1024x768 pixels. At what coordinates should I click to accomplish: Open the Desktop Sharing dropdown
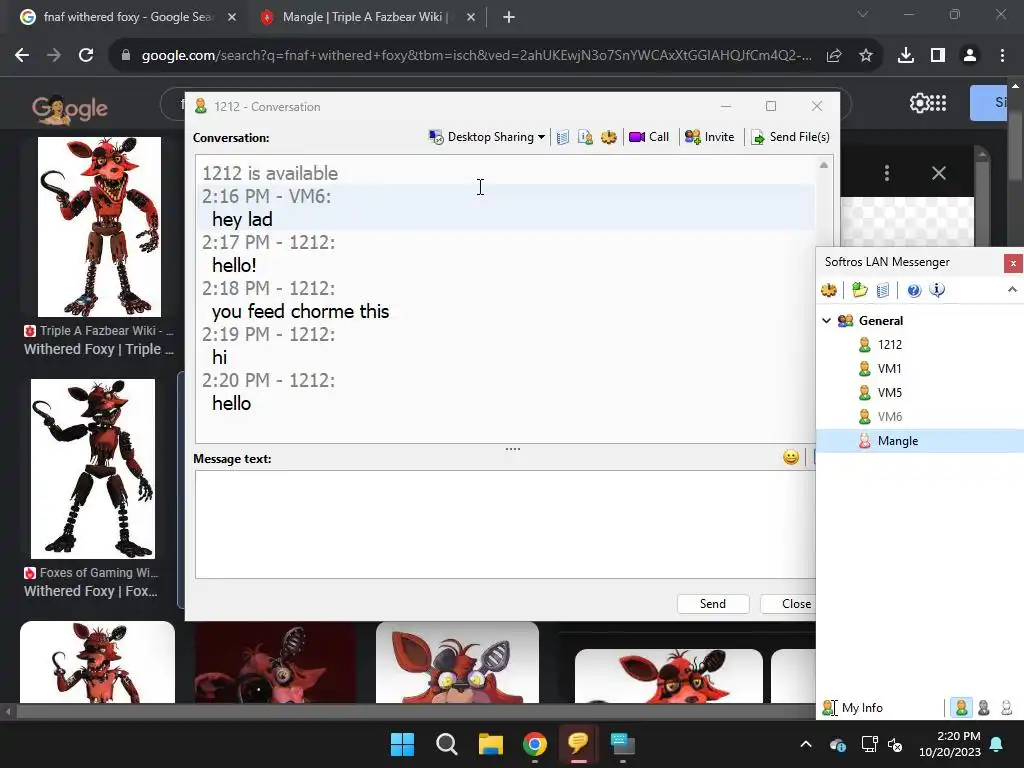click(487, 137)
